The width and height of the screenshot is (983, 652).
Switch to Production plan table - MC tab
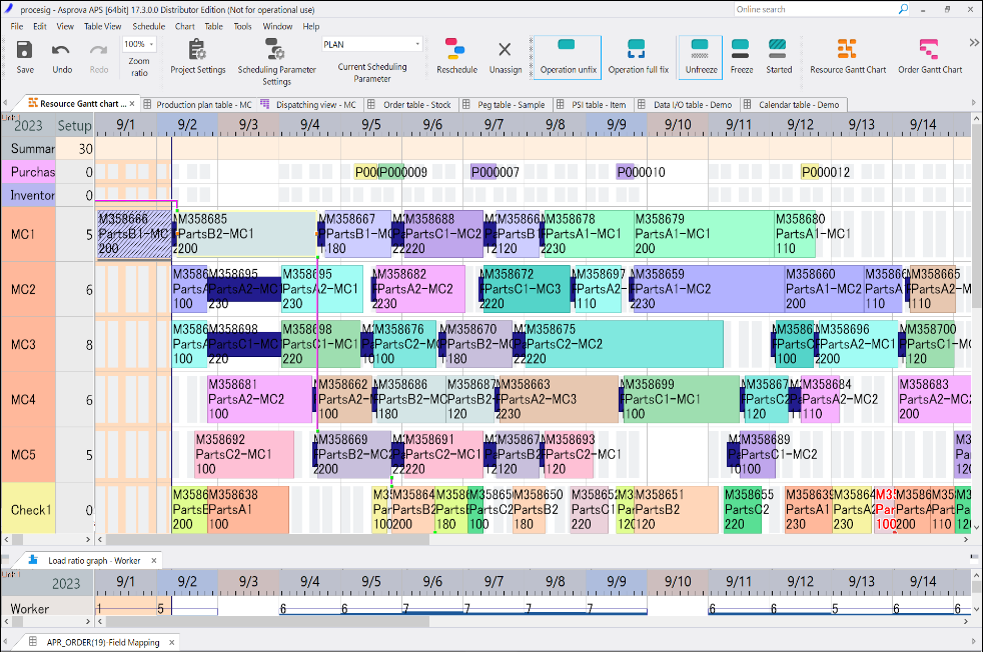(197, 105)
